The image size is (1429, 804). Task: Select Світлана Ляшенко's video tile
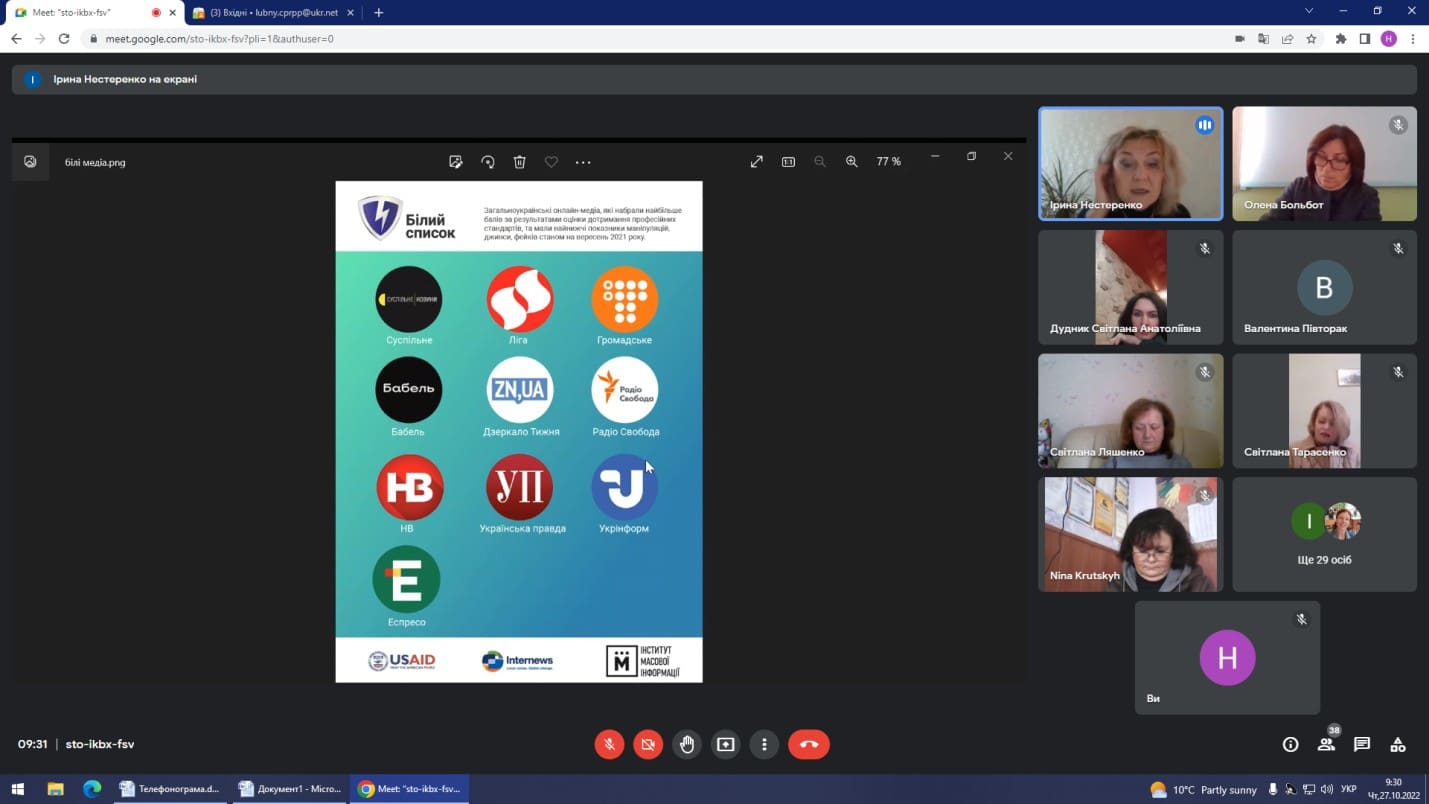click(1131, 411)
